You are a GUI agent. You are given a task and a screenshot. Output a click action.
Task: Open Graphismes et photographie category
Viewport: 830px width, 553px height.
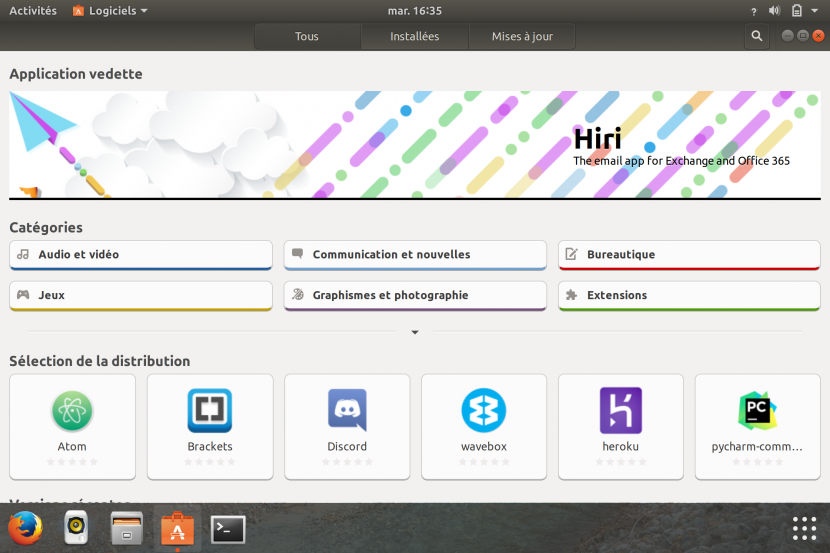(x=415, y=296)
